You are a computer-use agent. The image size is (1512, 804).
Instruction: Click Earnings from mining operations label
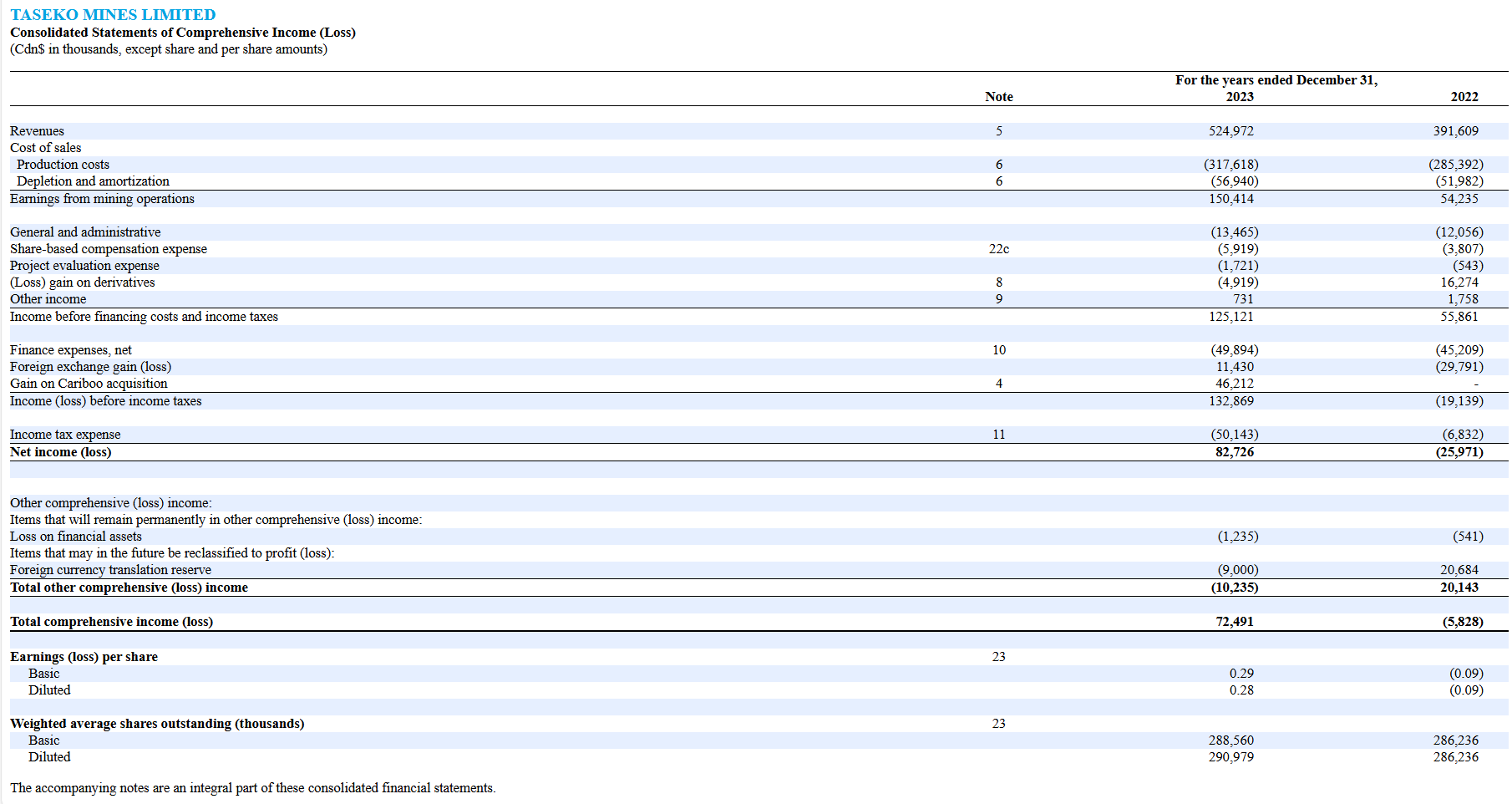pos(102,199)
